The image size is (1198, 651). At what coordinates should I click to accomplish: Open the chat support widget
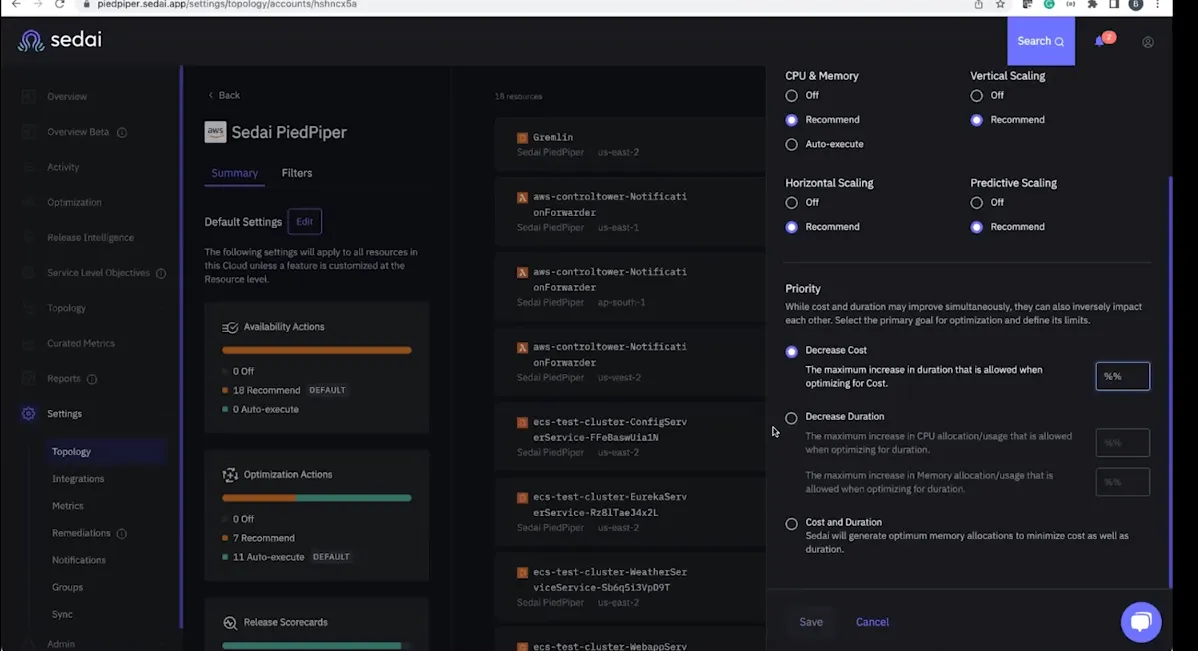click(1141, 621)
